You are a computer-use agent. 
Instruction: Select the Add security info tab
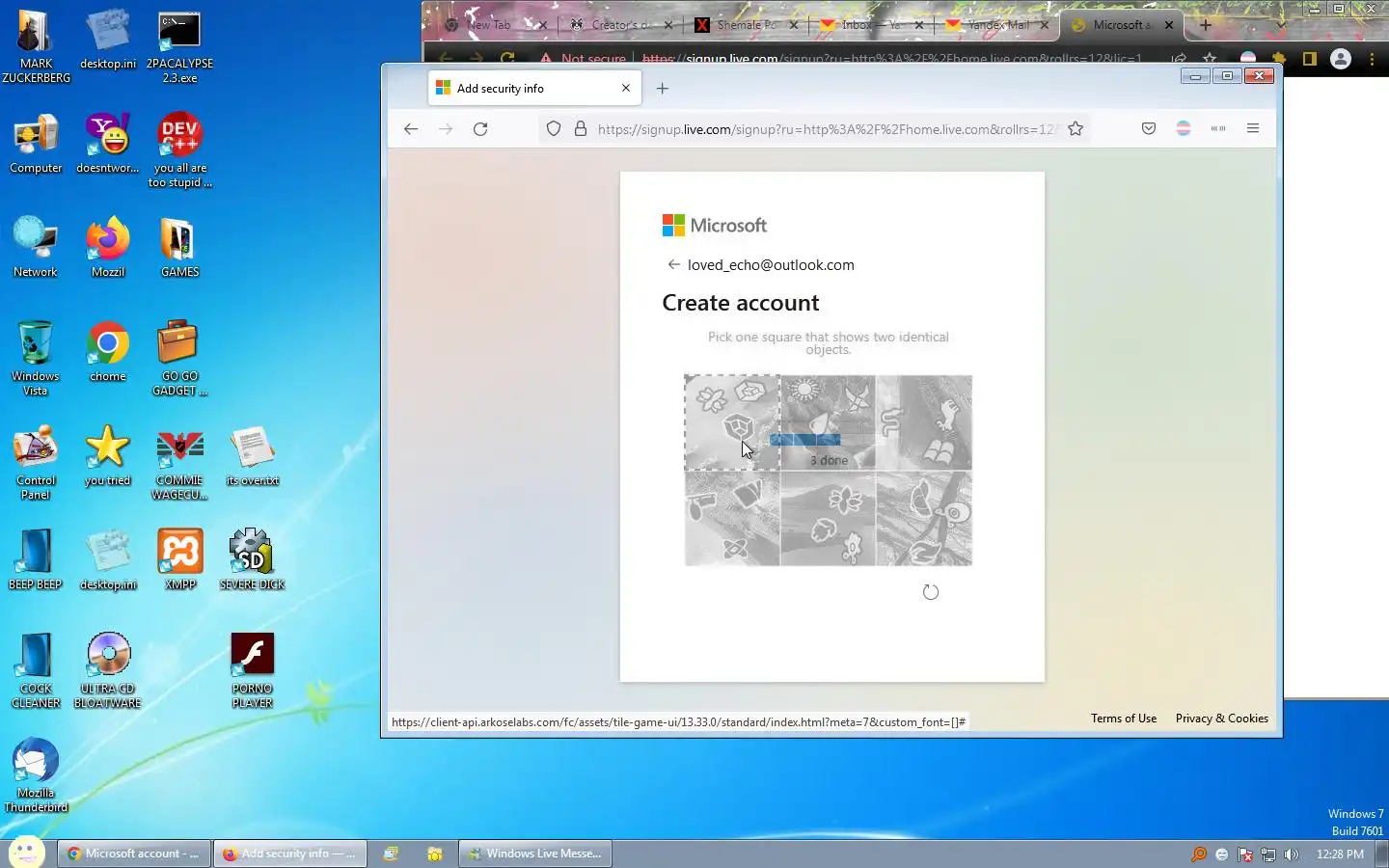(x=534, y=88)
